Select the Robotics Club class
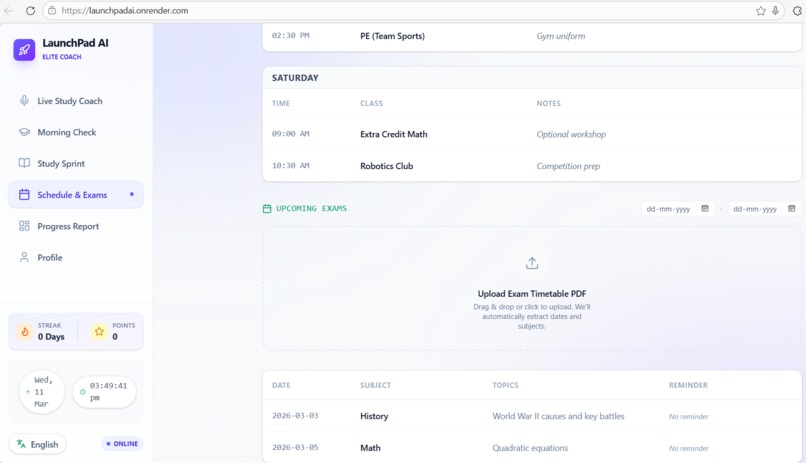The height and width of the screenshot is (463, 806). click(387, 166)
